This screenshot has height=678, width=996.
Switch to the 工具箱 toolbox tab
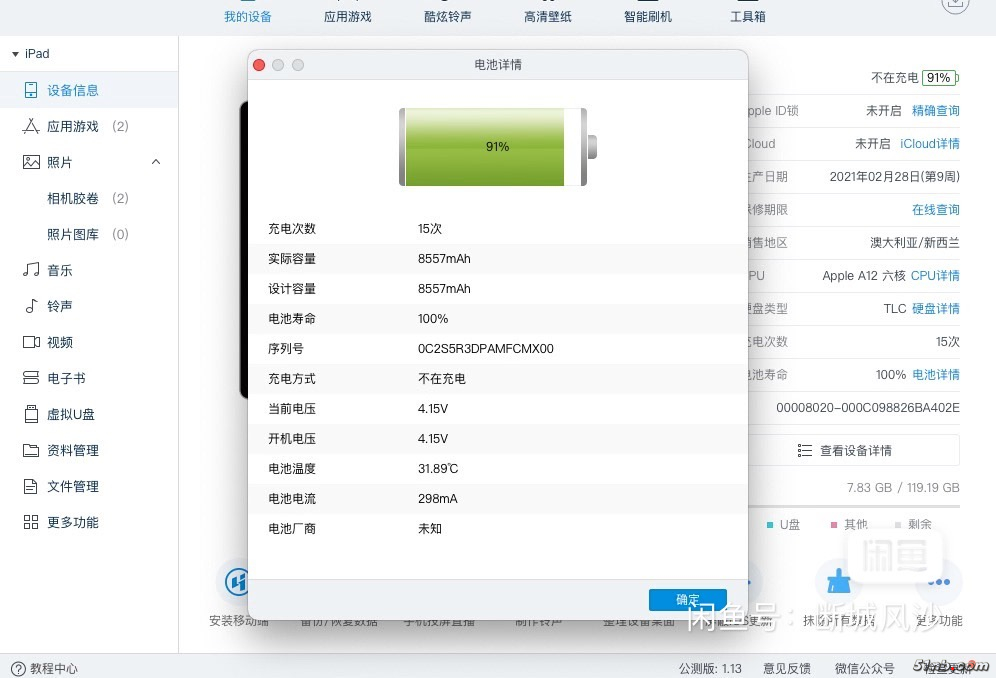click(747, 16)
